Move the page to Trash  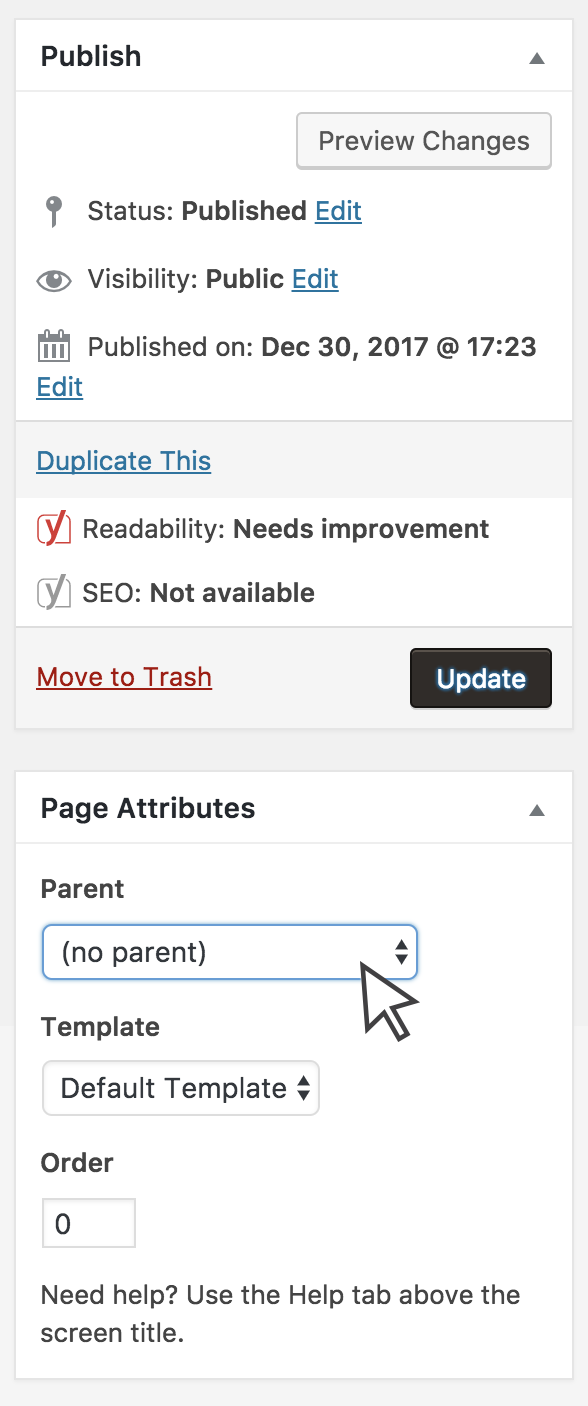(124, 677)
